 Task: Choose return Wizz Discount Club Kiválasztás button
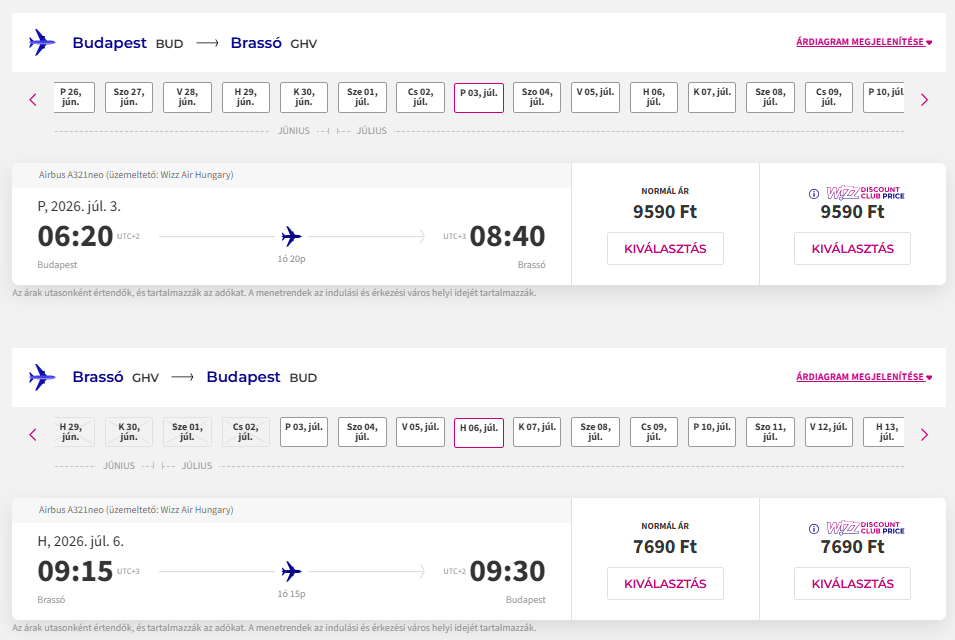tap(852, 584)
